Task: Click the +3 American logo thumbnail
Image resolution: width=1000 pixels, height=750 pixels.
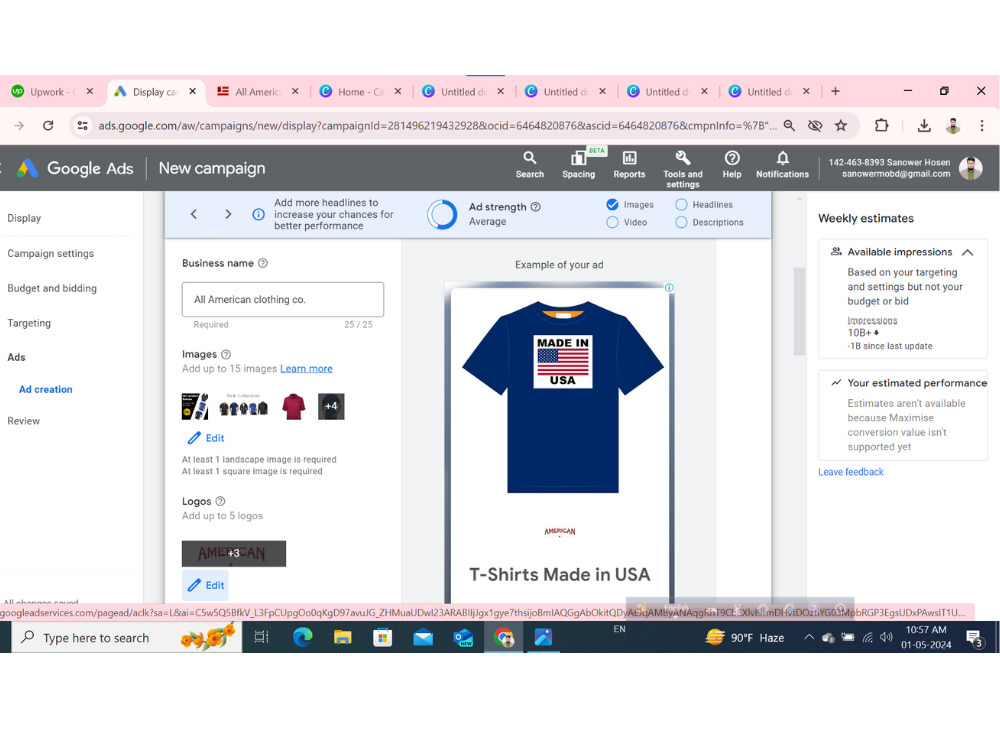Action: click(x=234, y=554)
